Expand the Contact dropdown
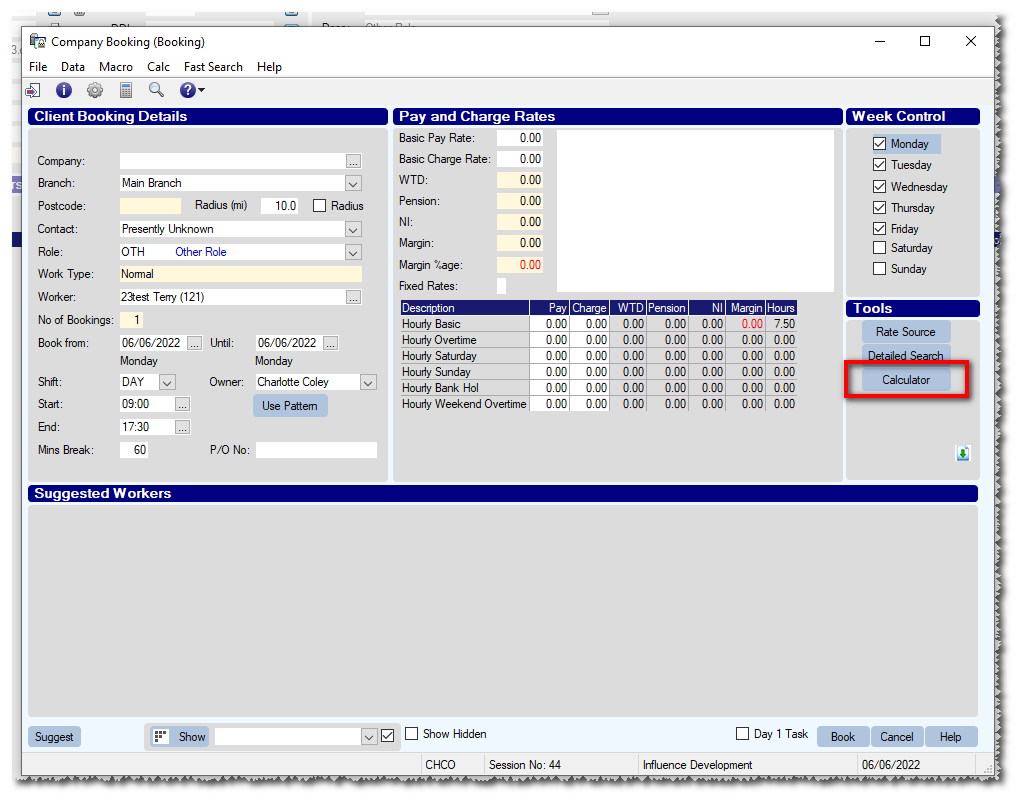The image size is (1020, 800). tap(353, 230)
